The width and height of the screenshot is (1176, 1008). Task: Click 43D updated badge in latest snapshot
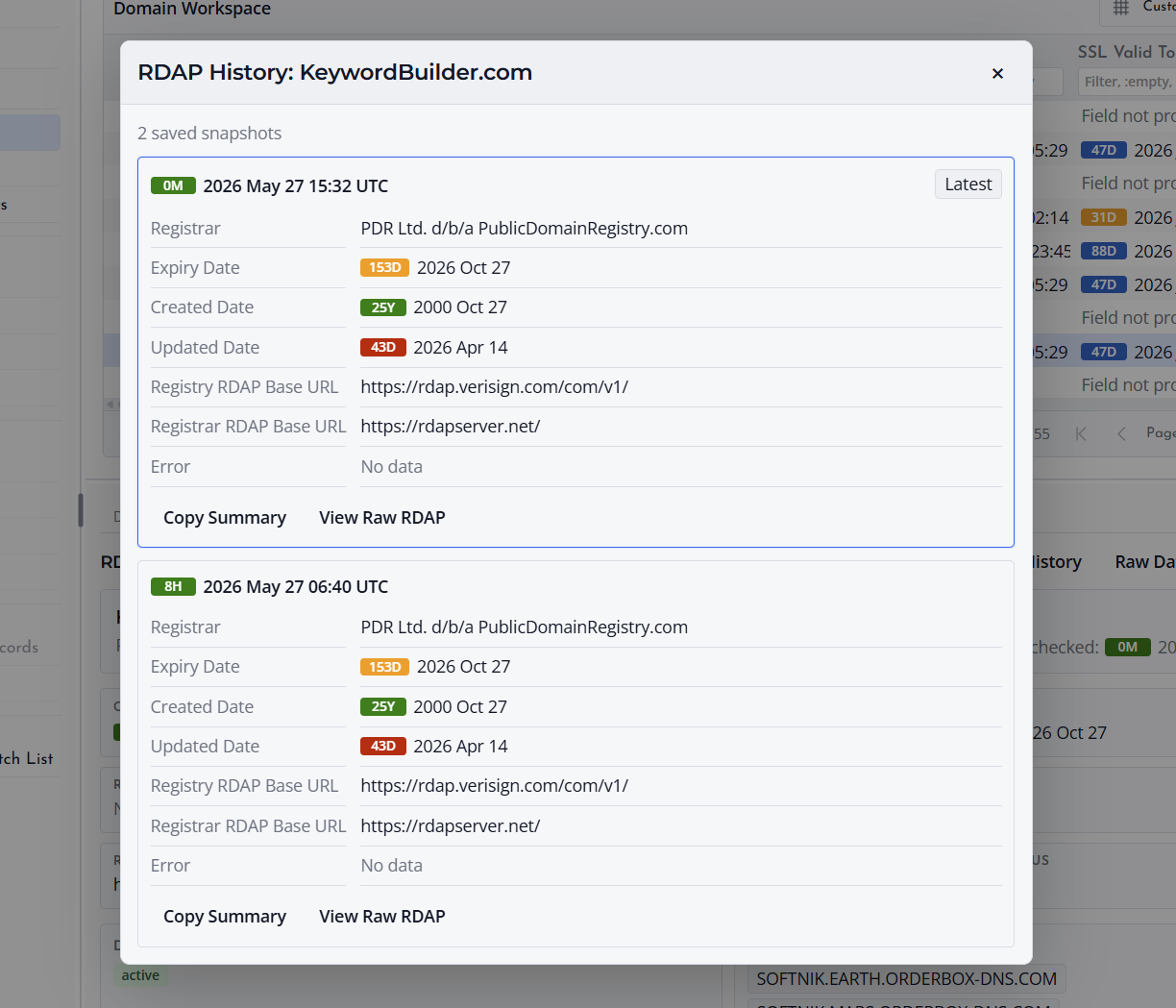pyautogui.click(x=383, y=347)
